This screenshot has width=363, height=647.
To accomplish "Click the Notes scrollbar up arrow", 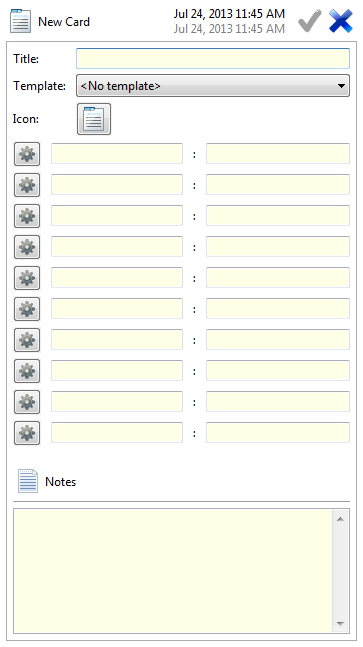I will 340,519.
